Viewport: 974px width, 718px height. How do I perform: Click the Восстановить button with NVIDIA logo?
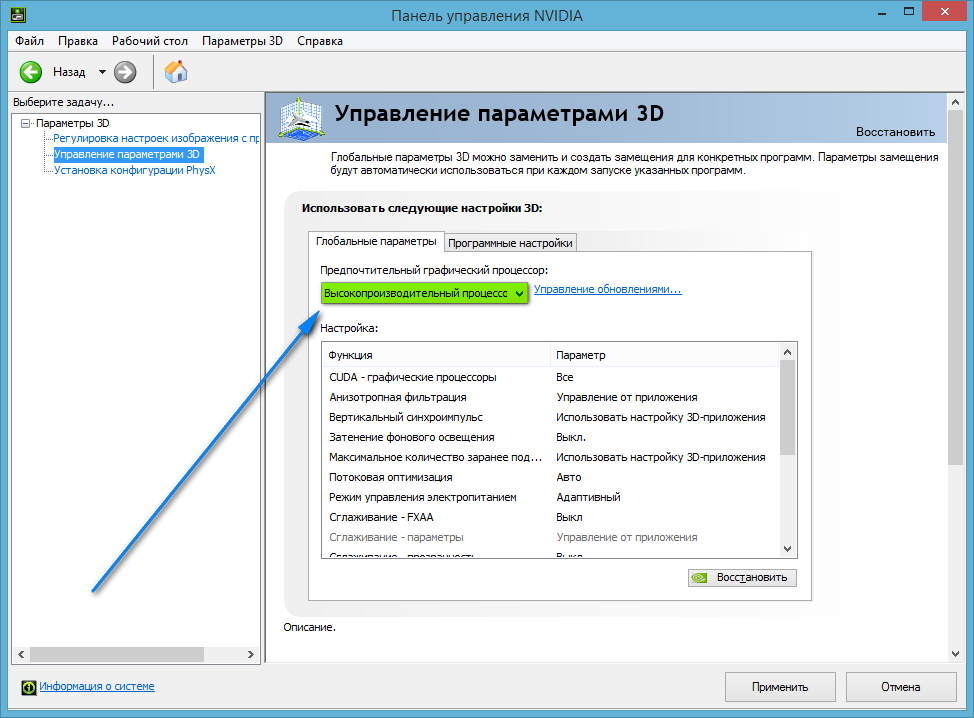[x=742, y=578]
